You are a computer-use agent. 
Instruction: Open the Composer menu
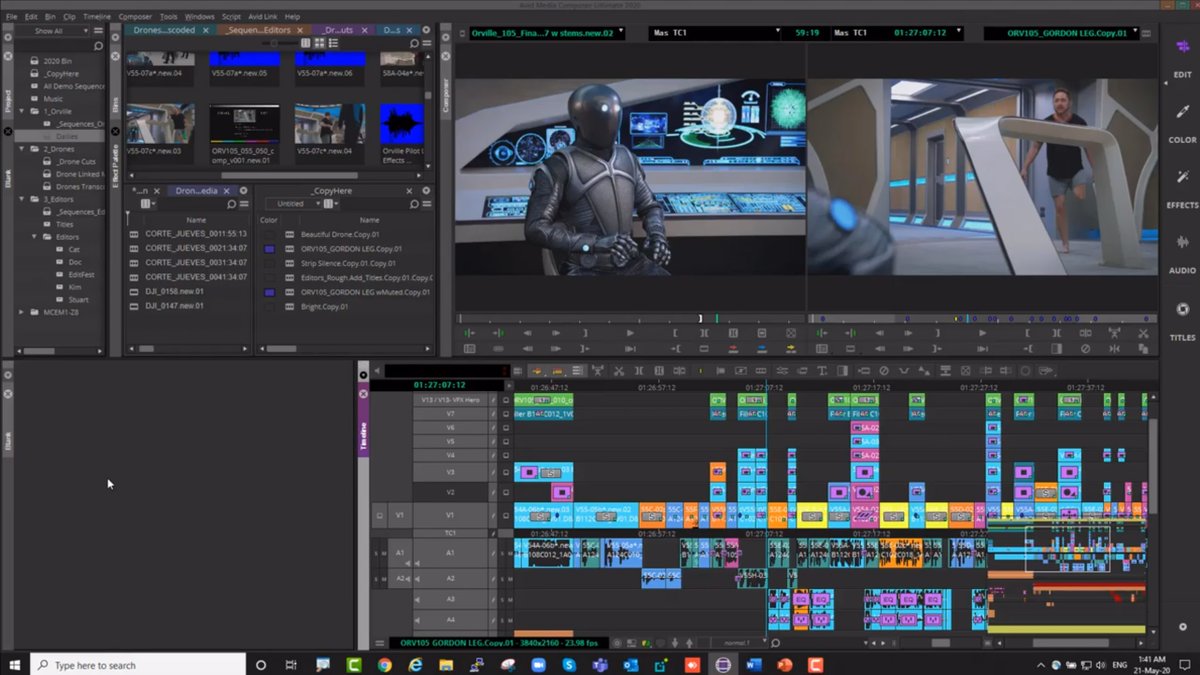point(135,17)
